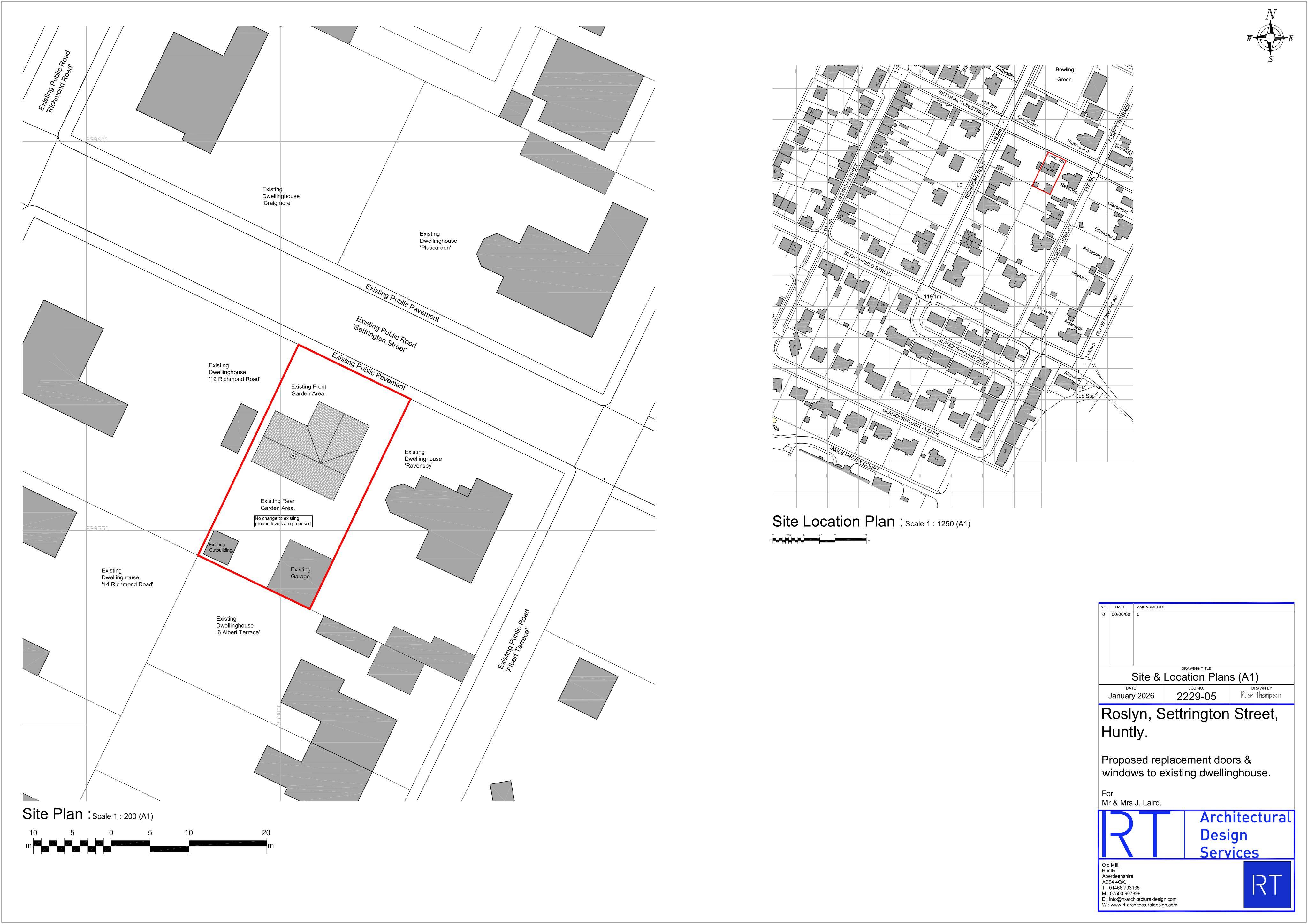
Task: Click the small chimney square on the roof
Action: click(293, 456)
